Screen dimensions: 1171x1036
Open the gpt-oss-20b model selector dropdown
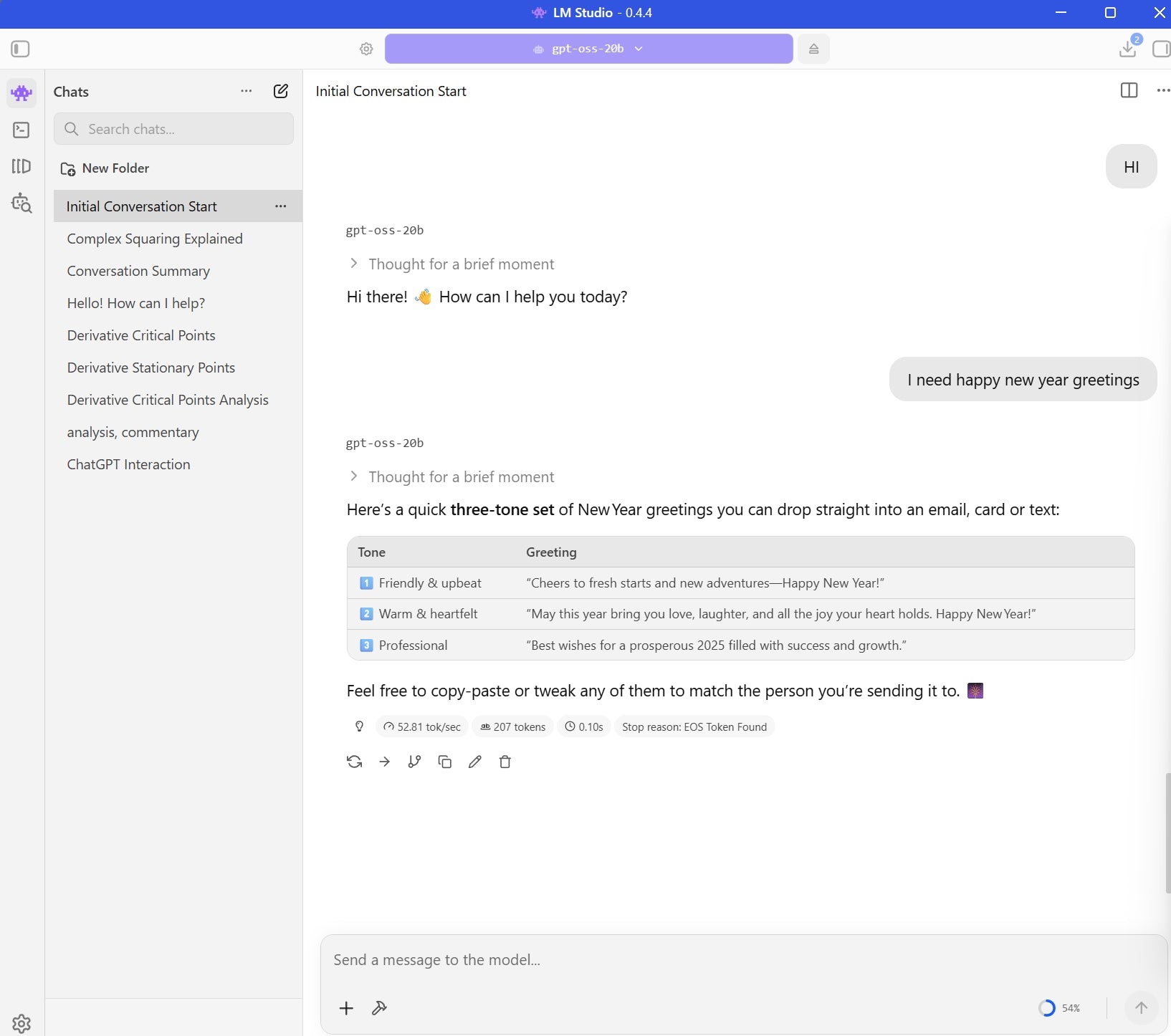(x=588, y=49)
